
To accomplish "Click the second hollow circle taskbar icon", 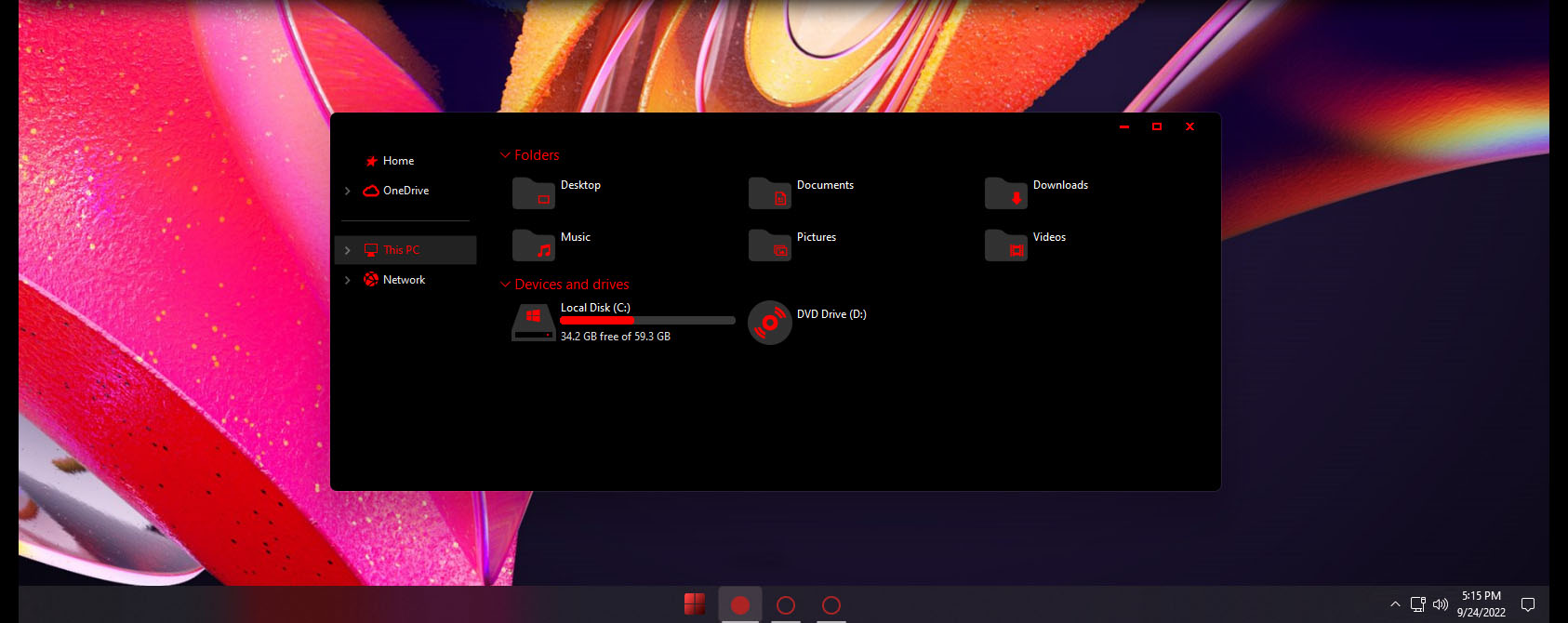I will click(786, 605).
